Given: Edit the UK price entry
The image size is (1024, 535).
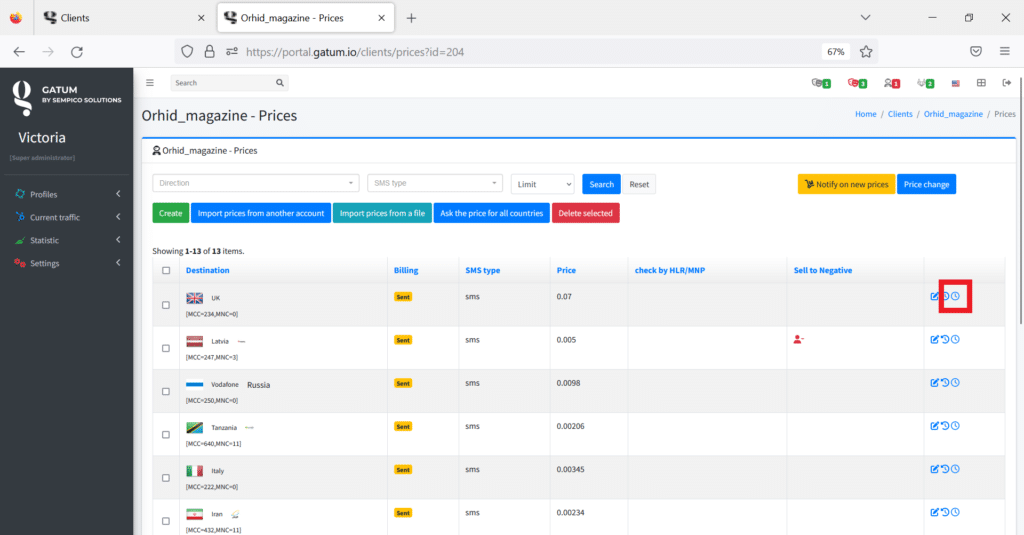Looking at the screenshot, I should pos(935,297).
